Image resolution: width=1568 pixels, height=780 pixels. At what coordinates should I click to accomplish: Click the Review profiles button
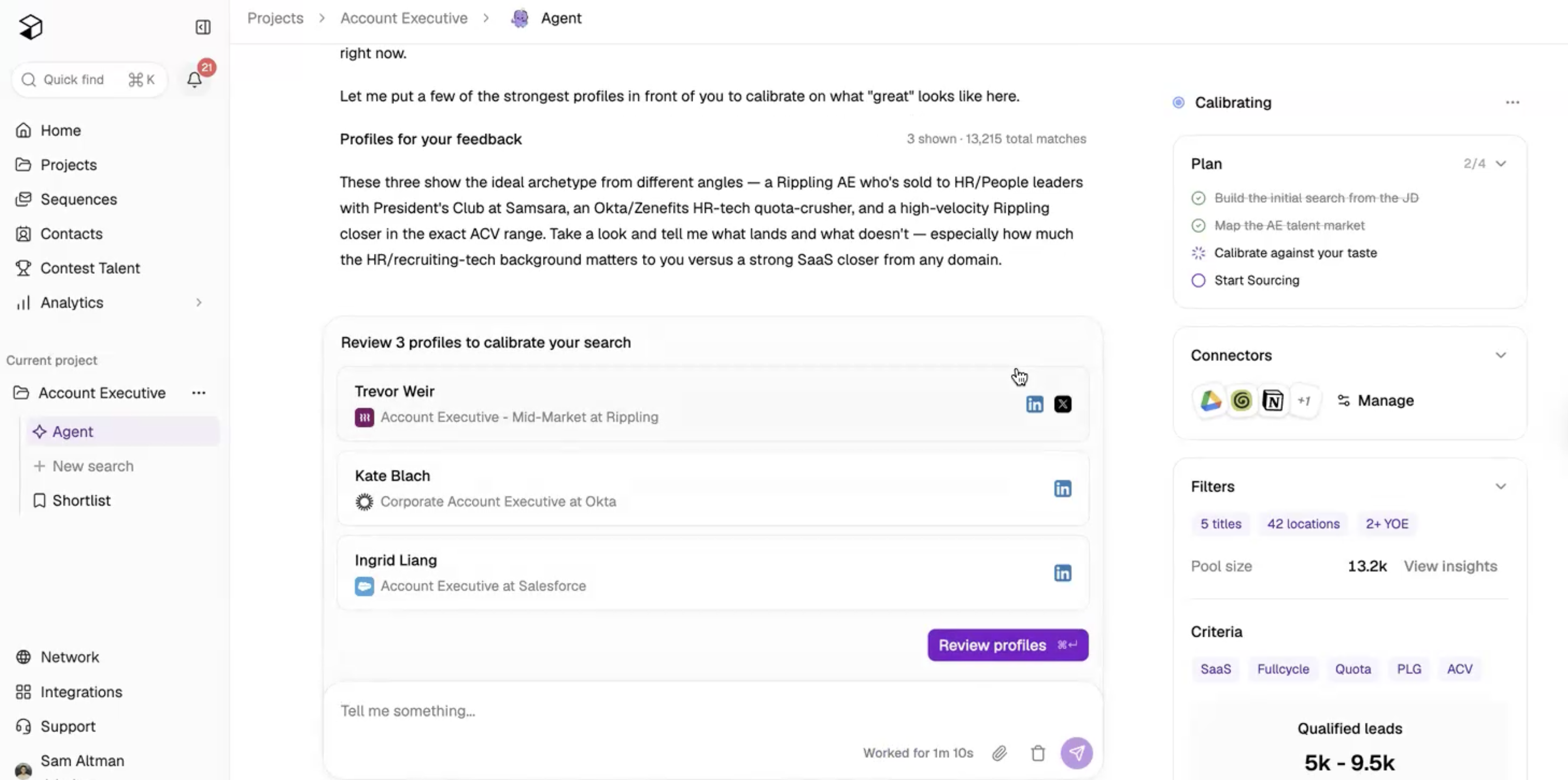pyautogui.click(x=1008, y=645)
